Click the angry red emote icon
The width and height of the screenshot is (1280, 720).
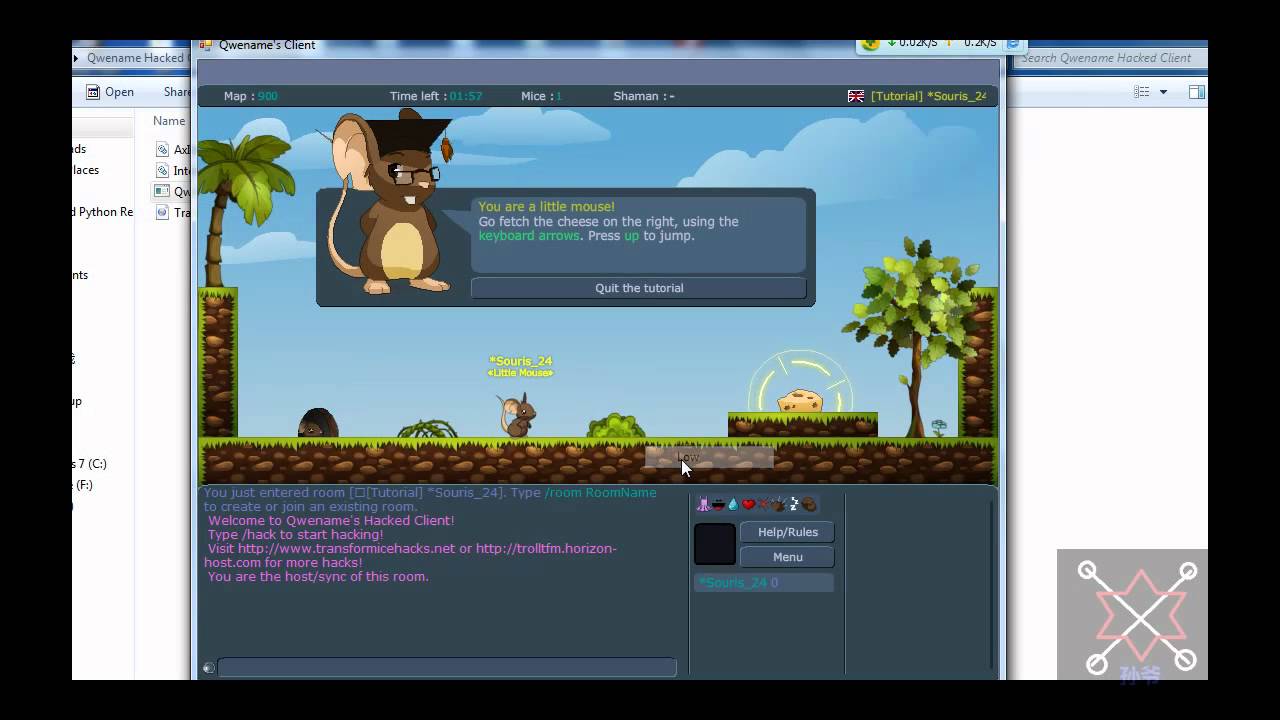pyautogui.click(x=764, y=504)
